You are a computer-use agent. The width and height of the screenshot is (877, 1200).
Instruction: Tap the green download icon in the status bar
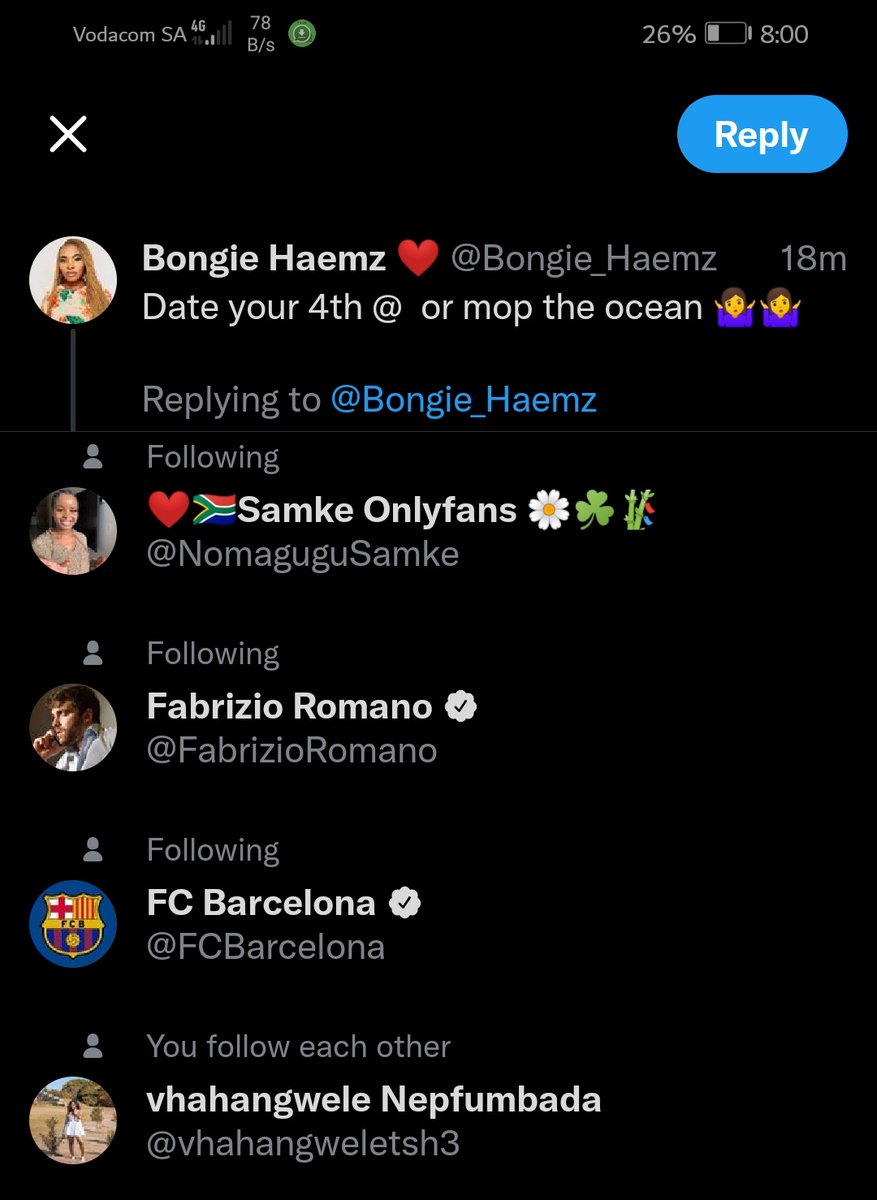[303, 34]
